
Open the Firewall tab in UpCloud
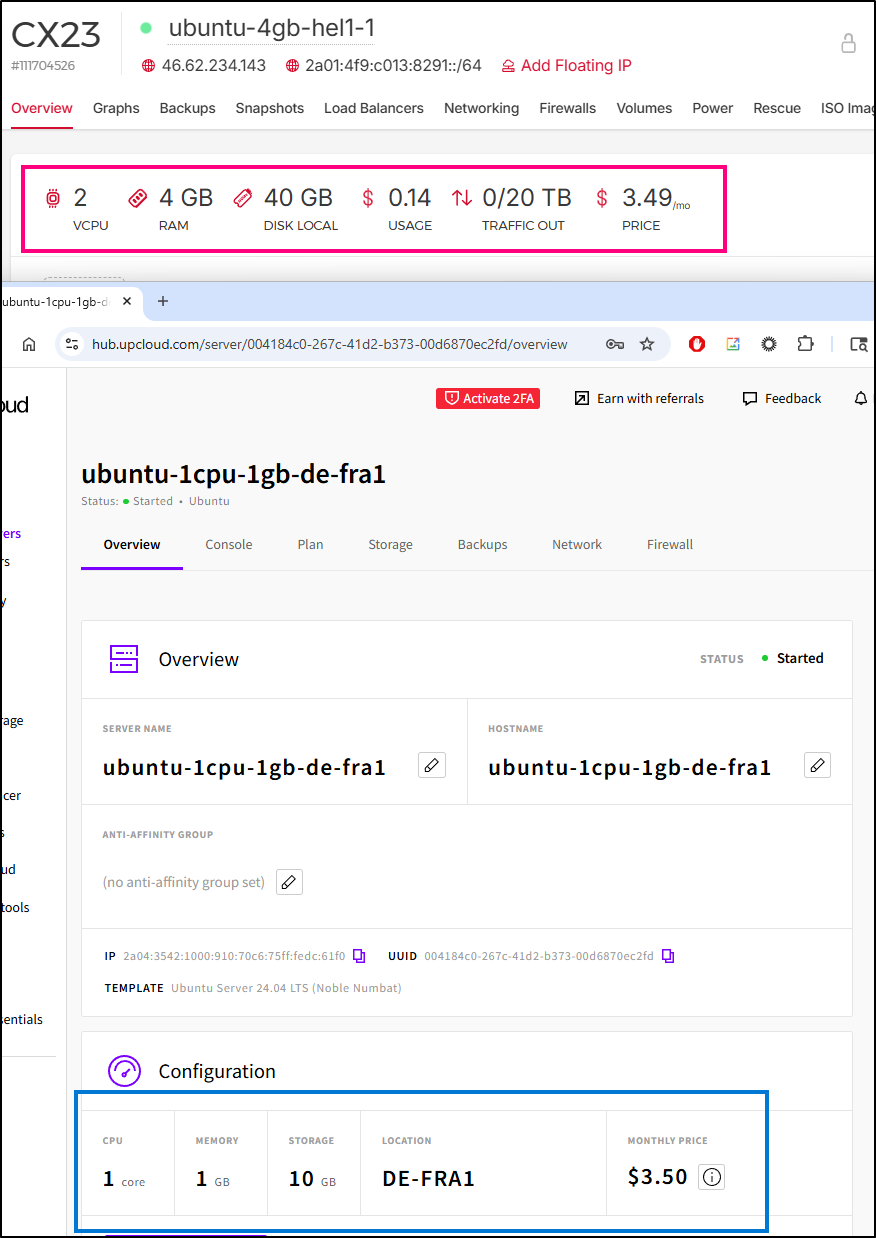pos(670,545)
